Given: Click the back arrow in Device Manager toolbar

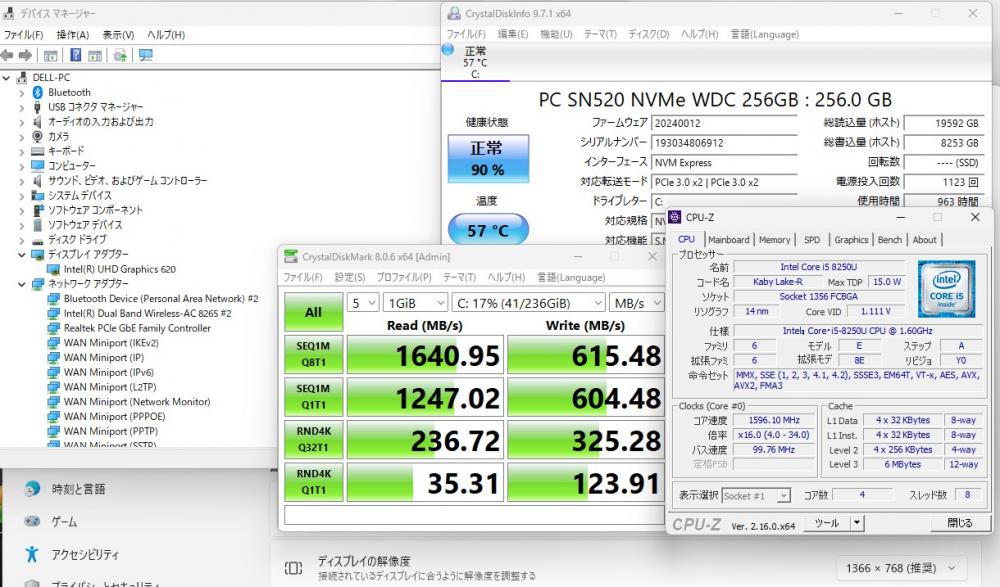Looking at the screenshot, I should pyautogui.click(x=7, y=56).
